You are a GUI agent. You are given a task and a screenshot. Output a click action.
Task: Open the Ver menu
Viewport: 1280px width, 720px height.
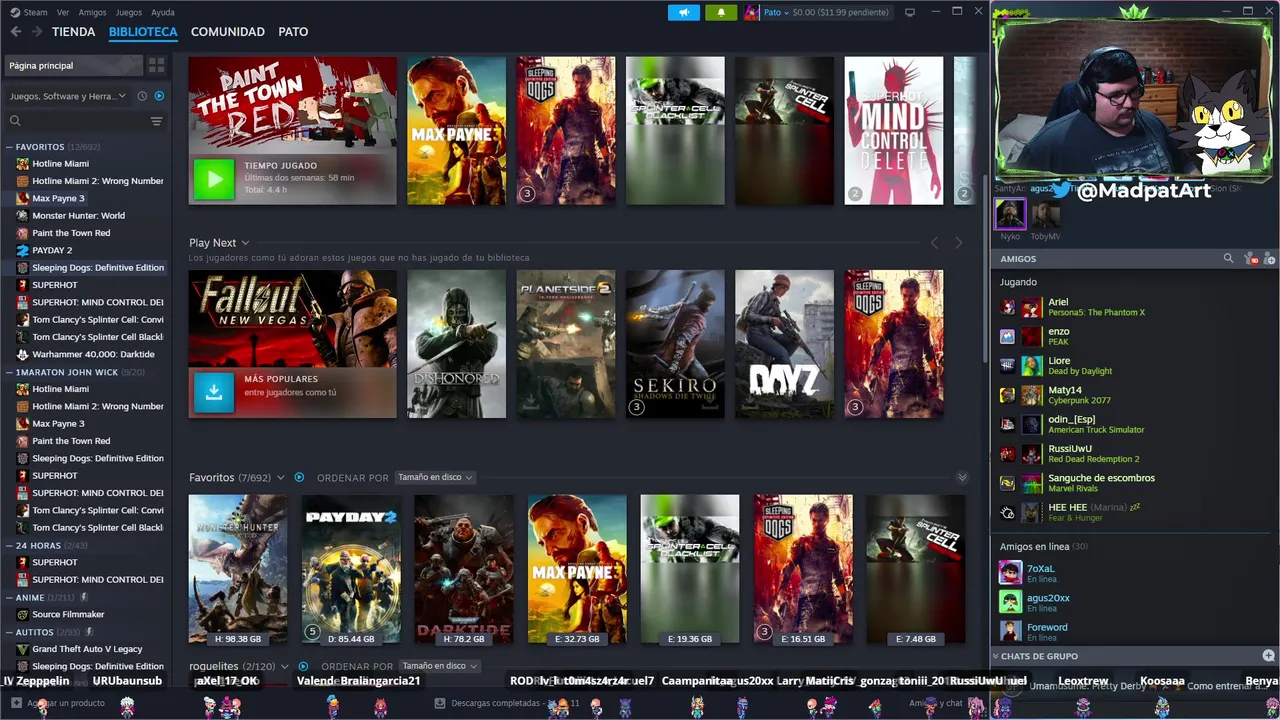(x=63, y=12)
